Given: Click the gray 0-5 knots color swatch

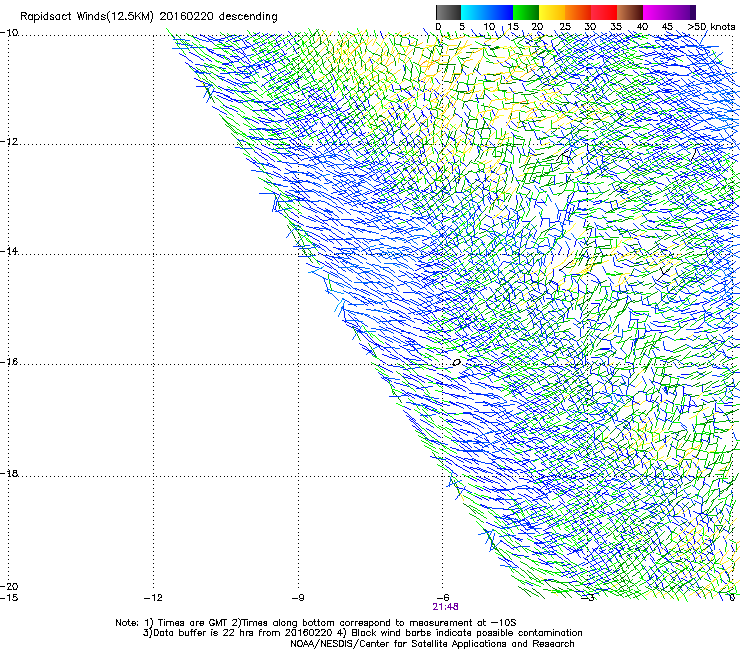Looking at the screenshot, I should pyautogui.click(x=448, y=12).
